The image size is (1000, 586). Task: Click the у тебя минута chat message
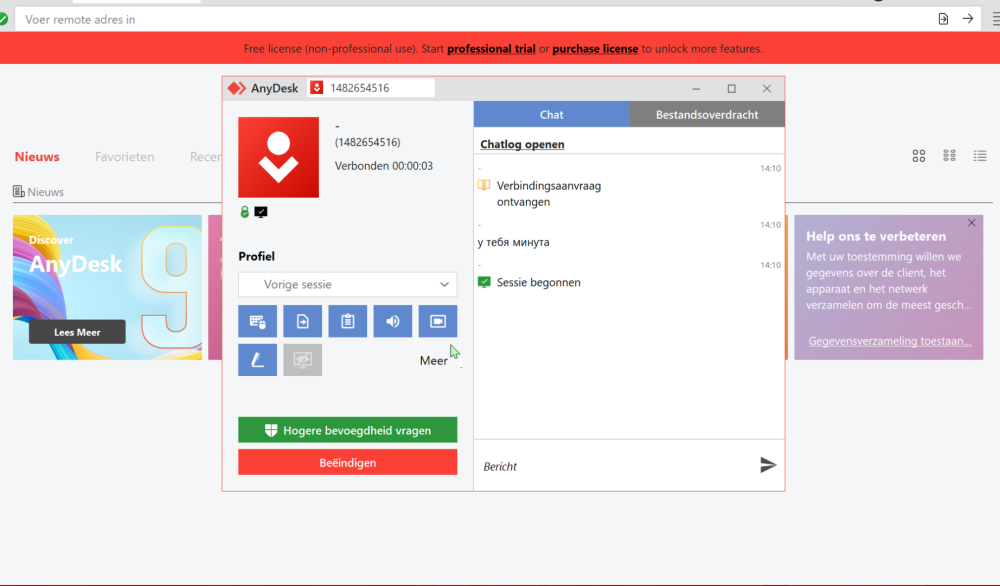pos(513,242)
